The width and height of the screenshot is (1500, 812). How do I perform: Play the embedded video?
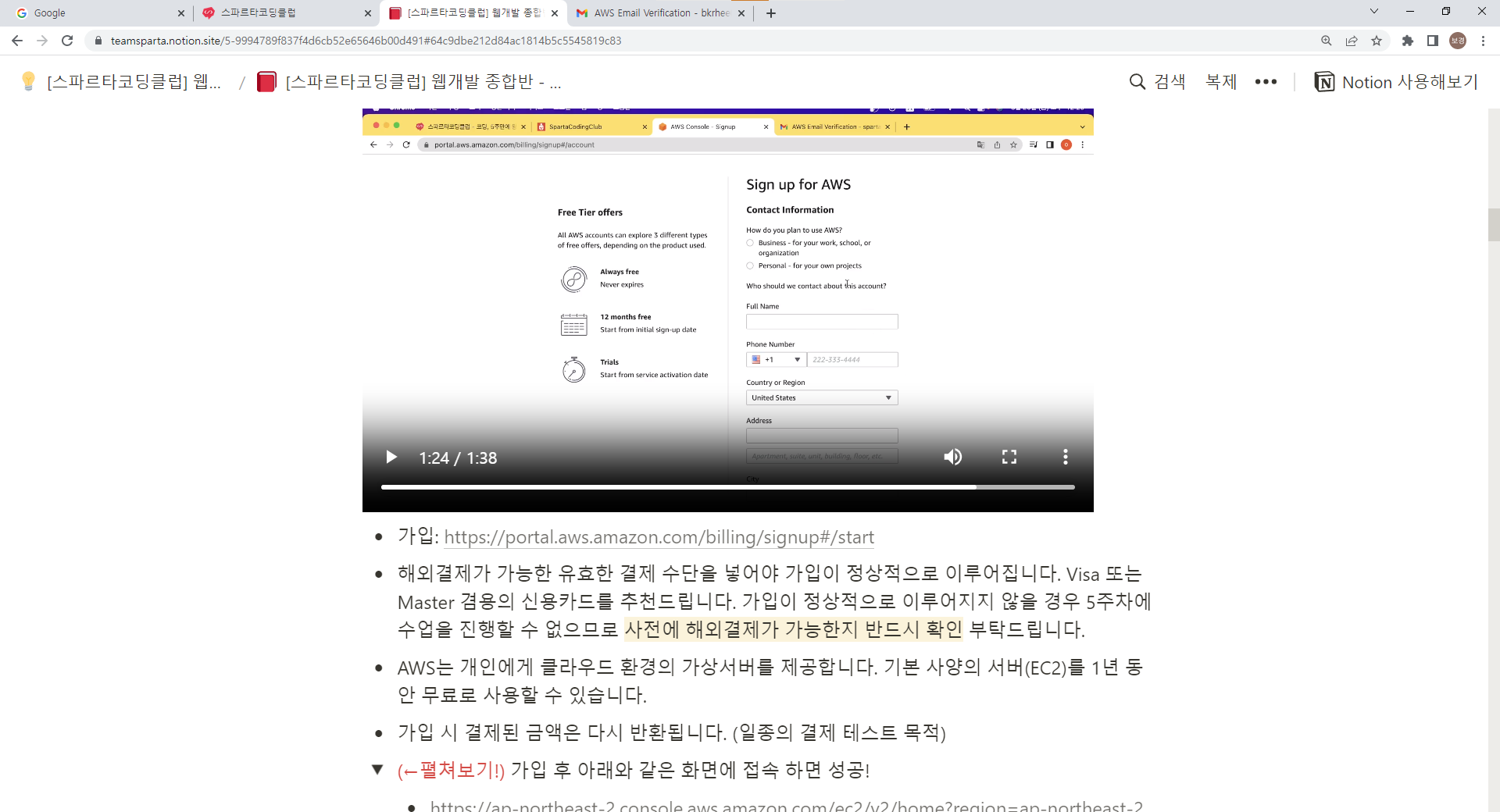coord(391,457)
